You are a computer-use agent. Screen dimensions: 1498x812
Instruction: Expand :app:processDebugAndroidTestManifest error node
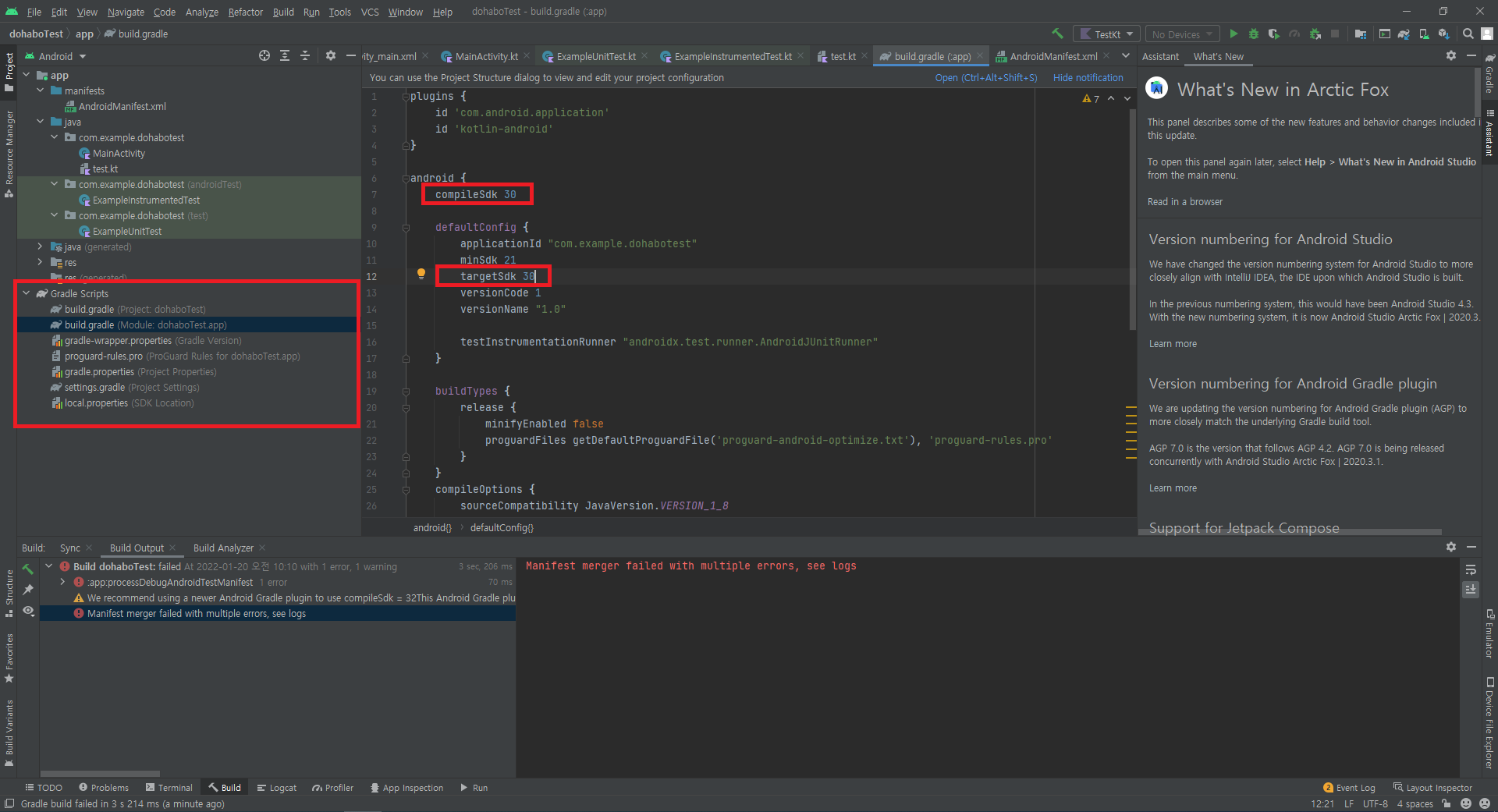click(x=62, y=582)
